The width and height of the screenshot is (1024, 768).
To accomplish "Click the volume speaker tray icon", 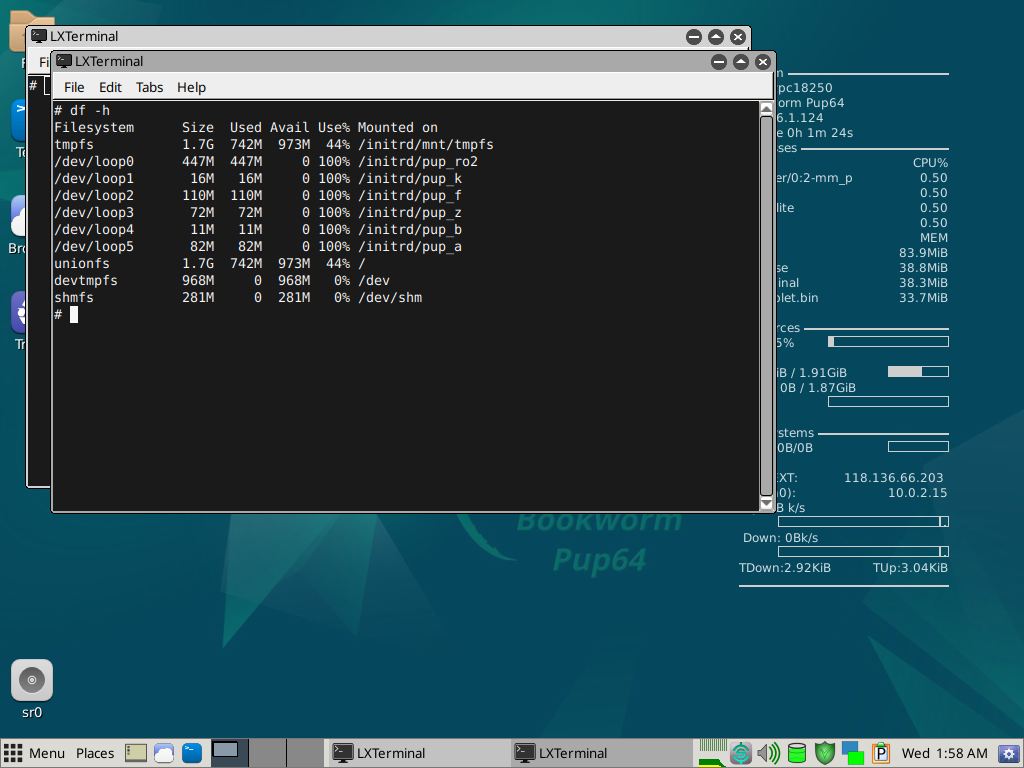I will pyautogui.click(x=768, y=753).
